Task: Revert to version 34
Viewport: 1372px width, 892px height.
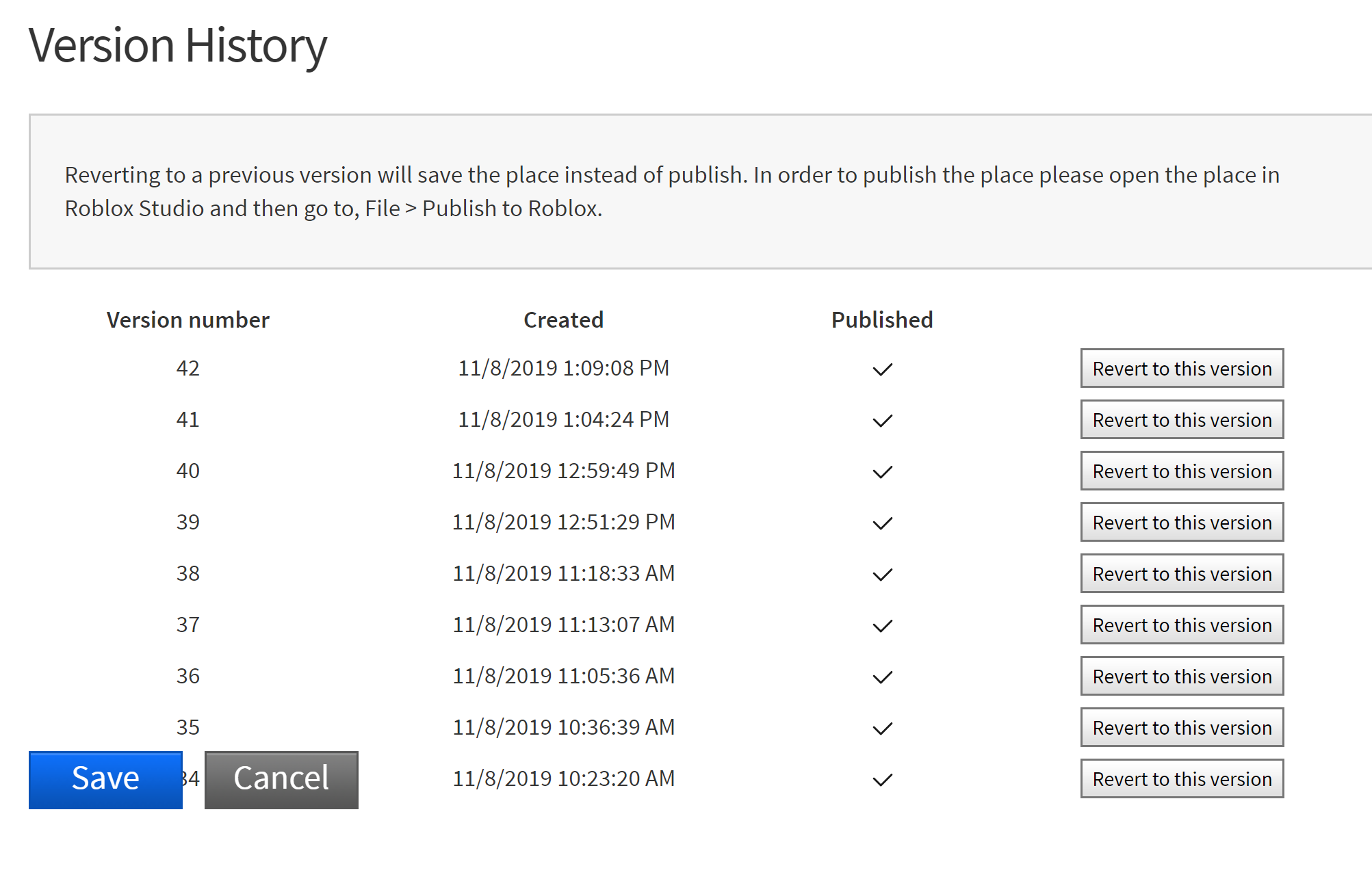Action: tap(1181, 779)
